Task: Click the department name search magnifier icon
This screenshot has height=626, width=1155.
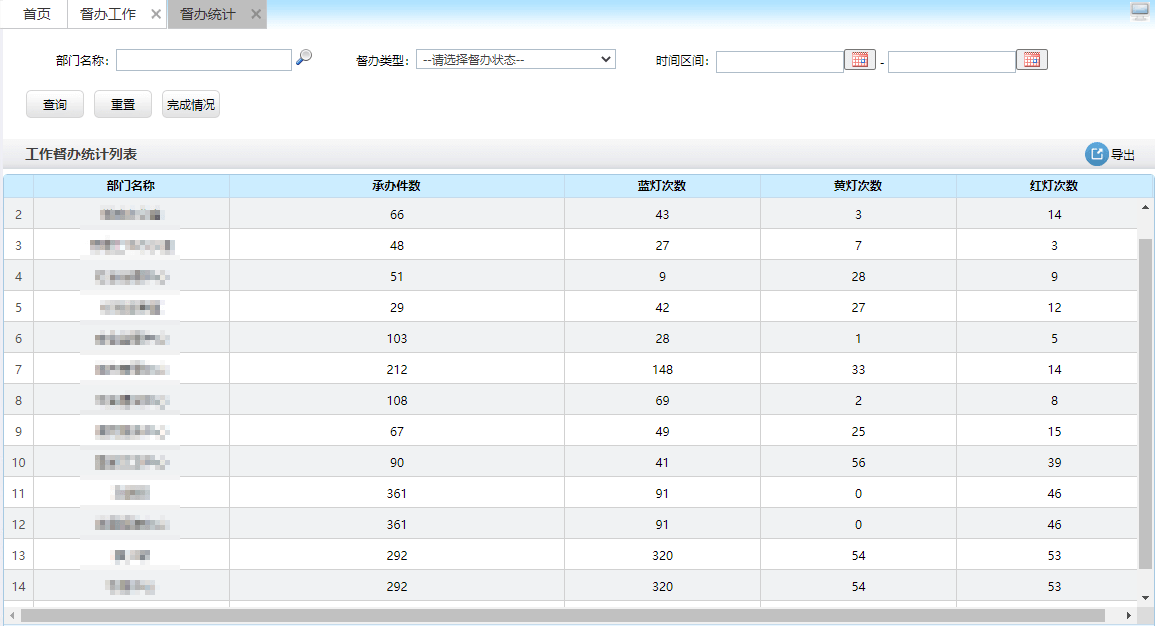Action: point(304,58)
